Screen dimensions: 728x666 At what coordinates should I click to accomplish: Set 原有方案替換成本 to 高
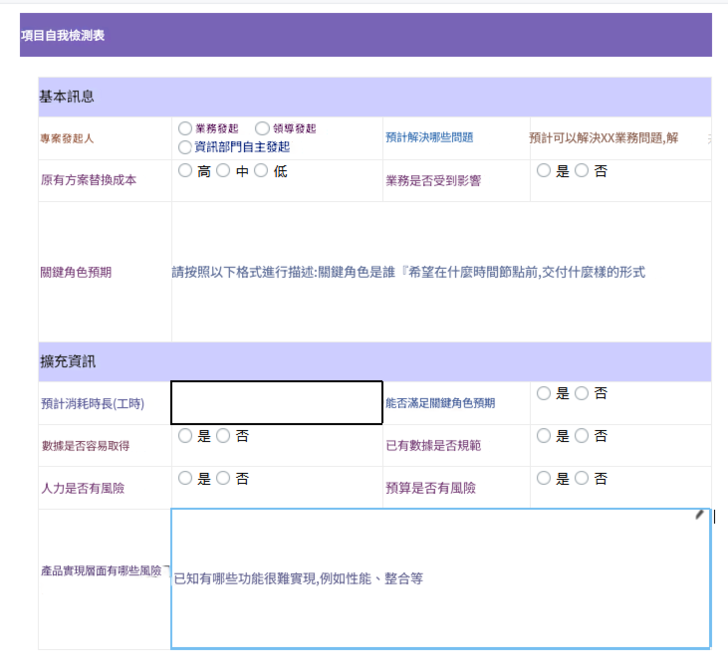tap(185, 171)
